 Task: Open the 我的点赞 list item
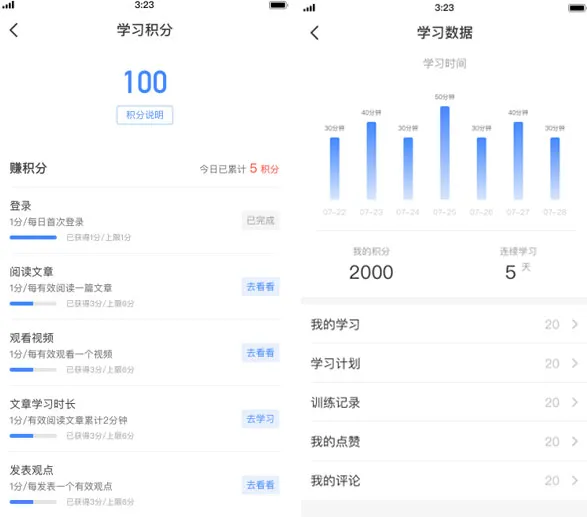444,441
